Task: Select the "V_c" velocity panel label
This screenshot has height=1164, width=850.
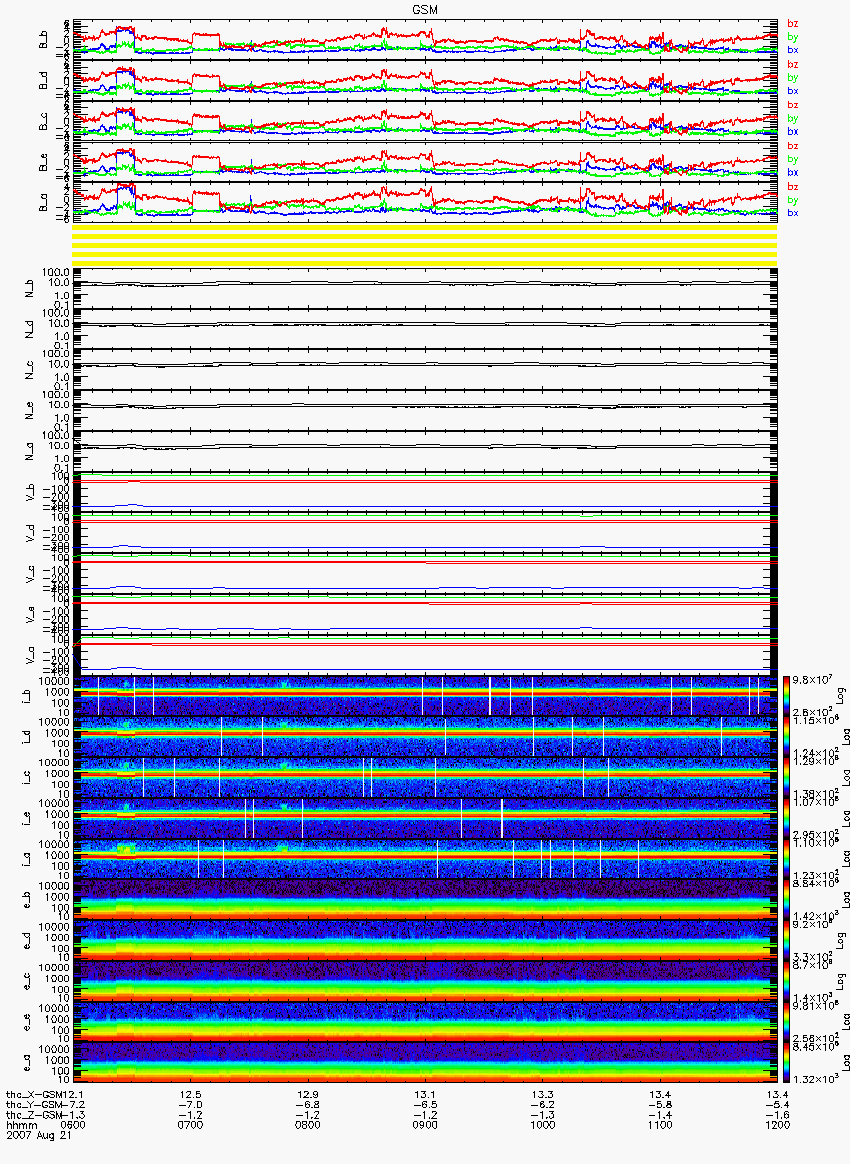Action: coord(30,575)
